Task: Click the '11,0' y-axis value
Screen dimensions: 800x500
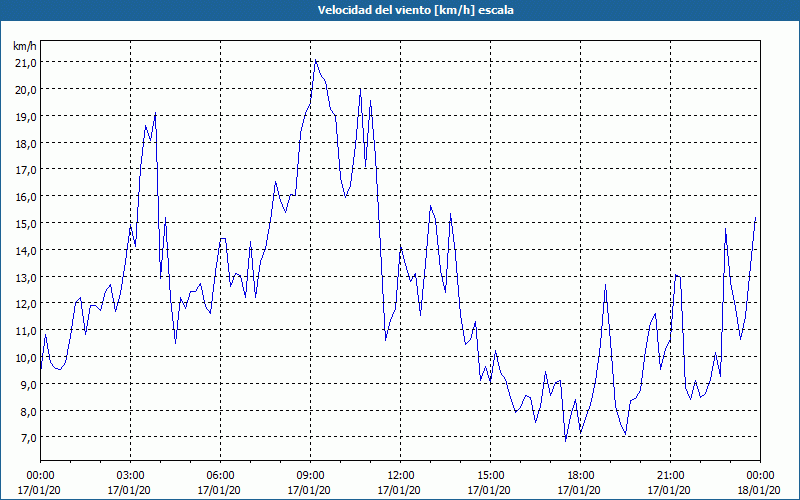Action: coord(26,331)
